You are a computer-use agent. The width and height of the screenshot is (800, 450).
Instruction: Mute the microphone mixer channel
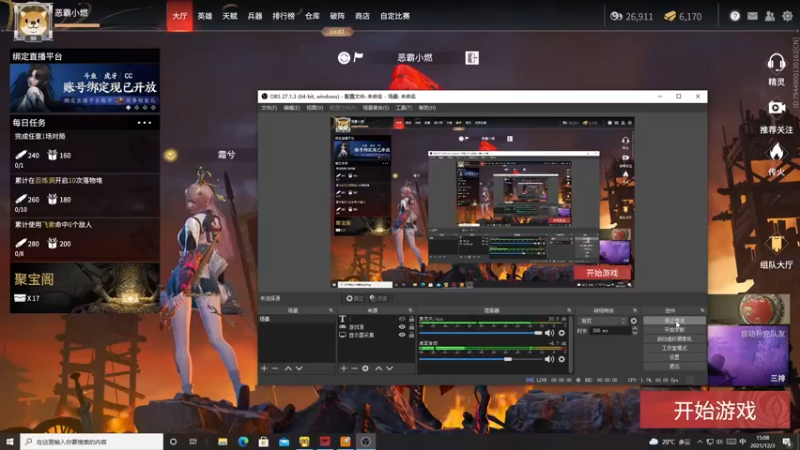pos(549,333)
